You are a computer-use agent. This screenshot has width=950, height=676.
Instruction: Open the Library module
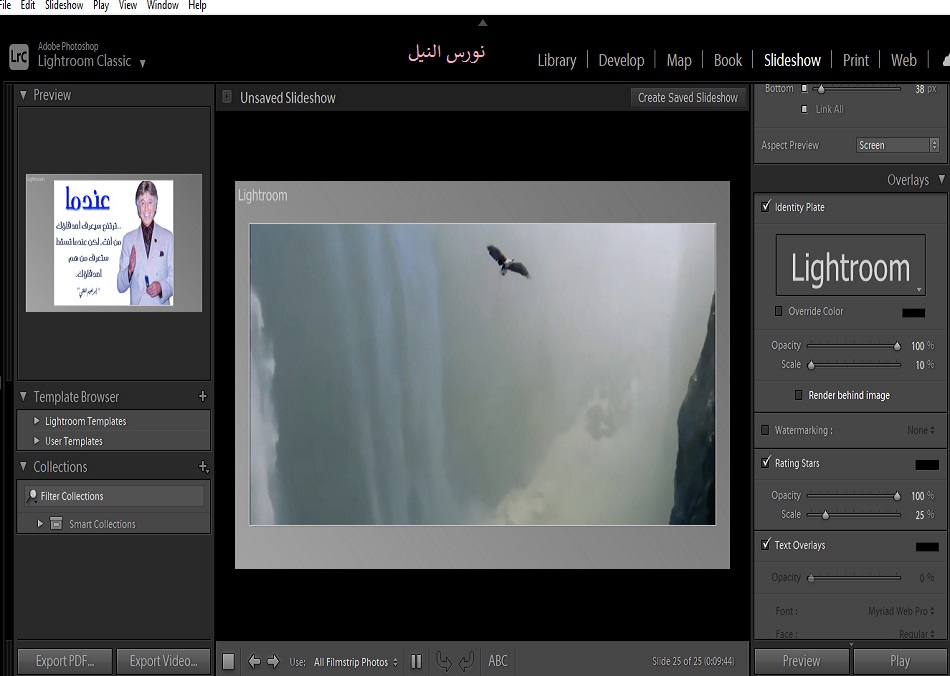coord(556,60)
